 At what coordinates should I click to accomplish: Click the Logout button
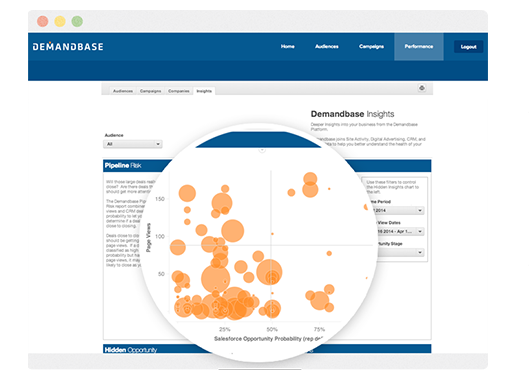(x=468, y=47)
